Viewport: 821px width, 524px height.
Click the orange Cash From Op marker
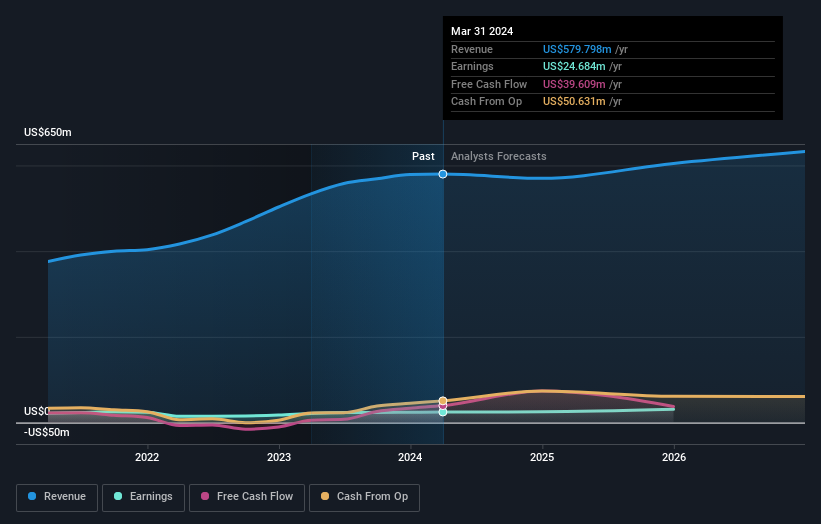tap(443, 400)
